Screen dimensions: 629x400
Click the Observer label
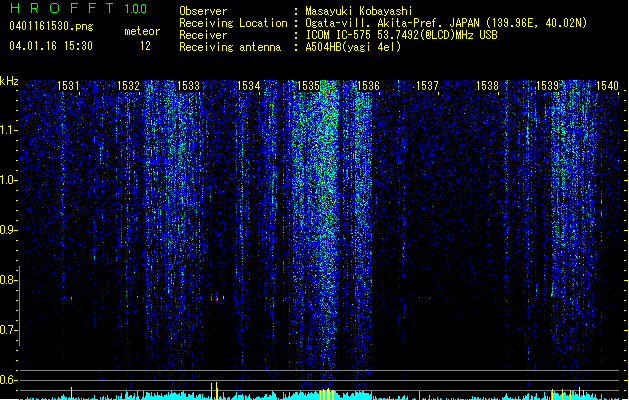[203, 11]
